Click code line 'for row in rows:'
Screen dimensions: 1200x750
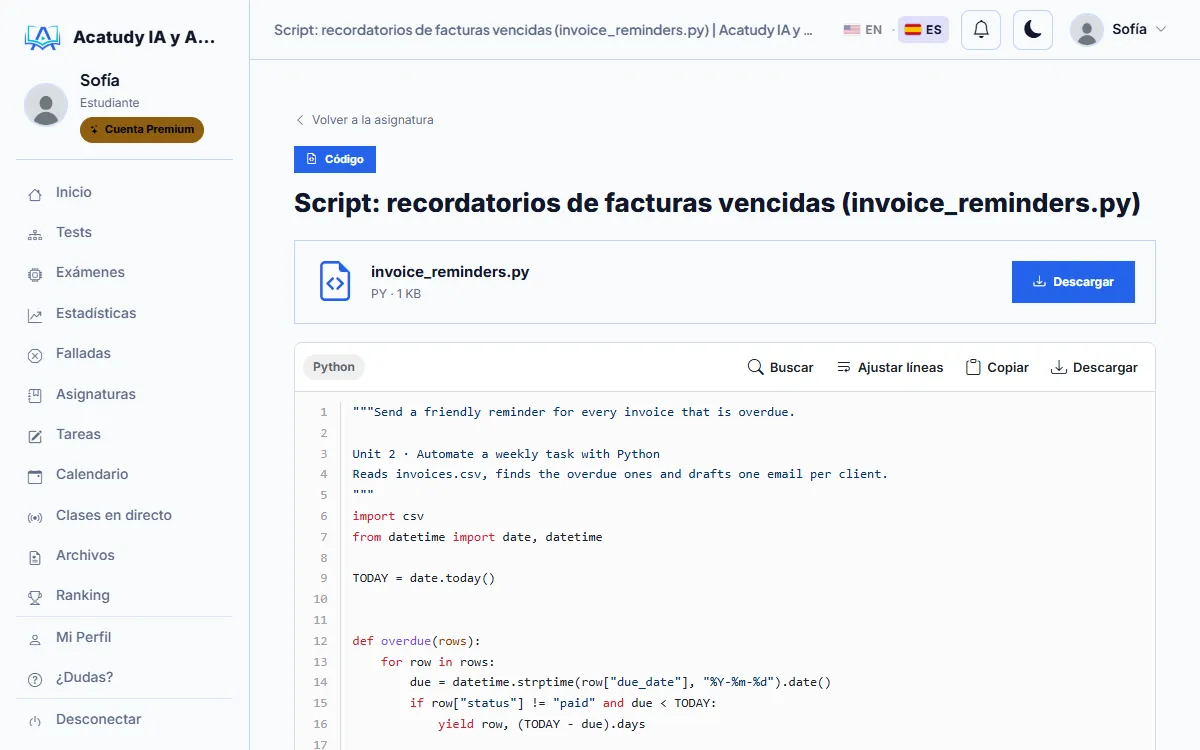click(438, 662)
